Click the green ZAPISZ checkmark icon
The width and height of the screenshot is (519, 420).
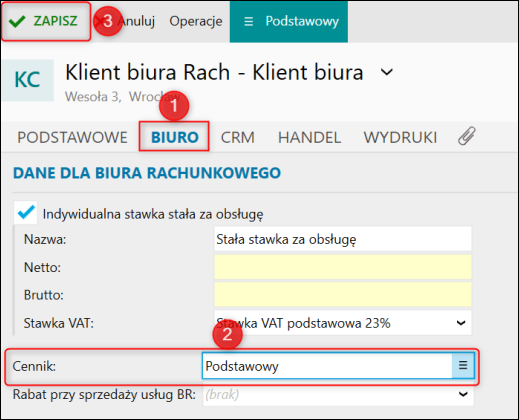pos(17,21)
